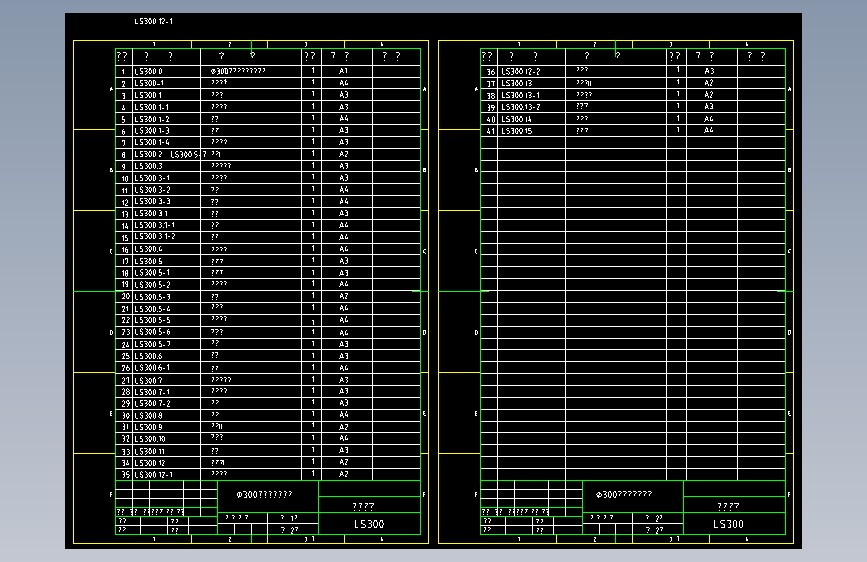
Task: Click part code LS300 6-1 in row 26
Action: click(x=152, y=368)
